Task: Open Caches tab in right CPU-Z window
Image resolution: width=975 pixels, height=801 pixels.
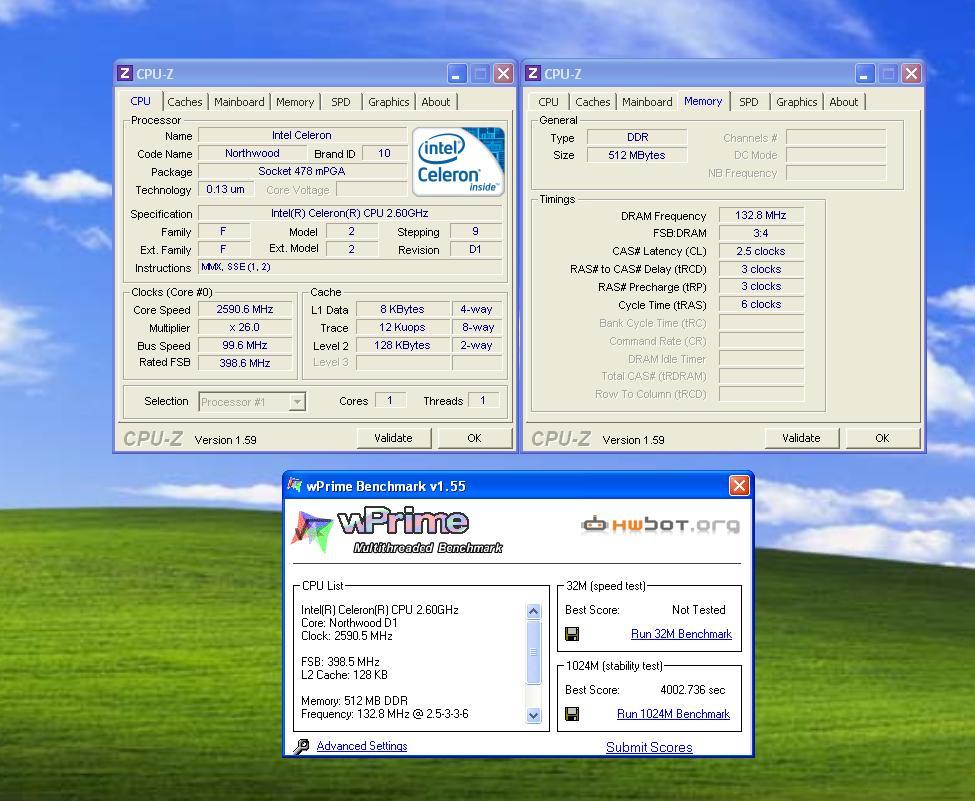Action: (593, 102)
